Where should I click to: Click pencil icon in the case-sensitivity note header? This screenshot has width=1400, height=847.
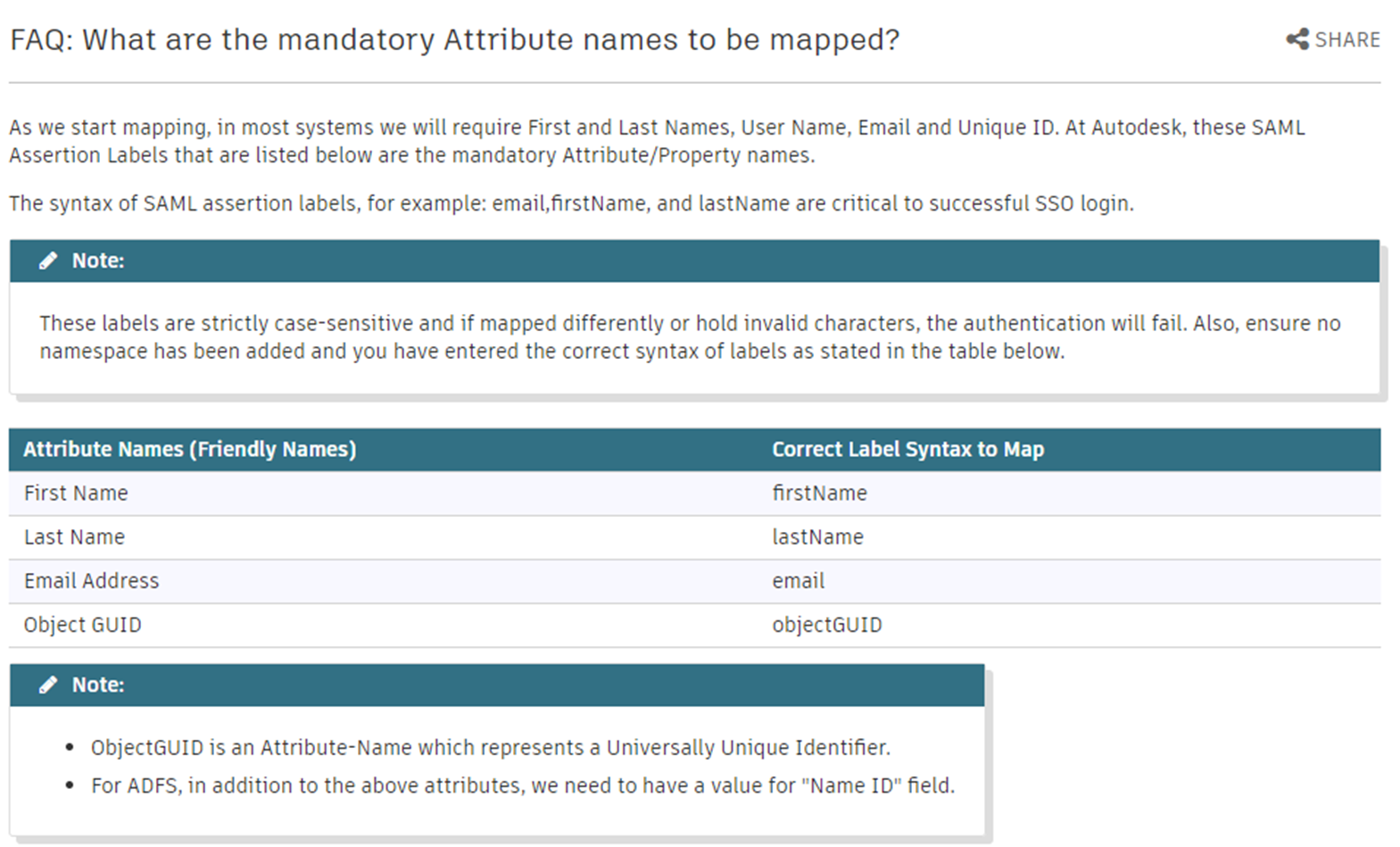click(48, 261)
